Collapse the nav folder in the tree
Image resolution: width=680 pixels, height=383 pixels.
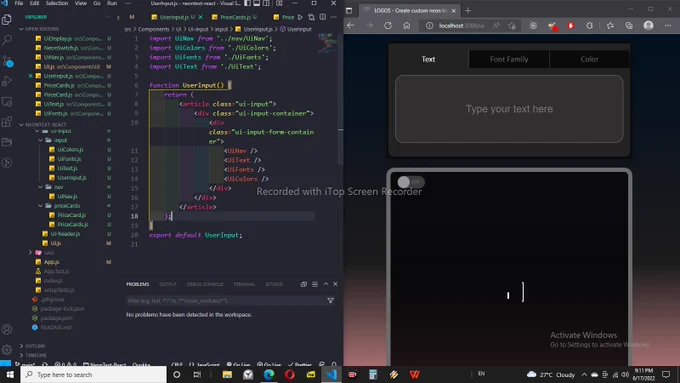[58, 187]
